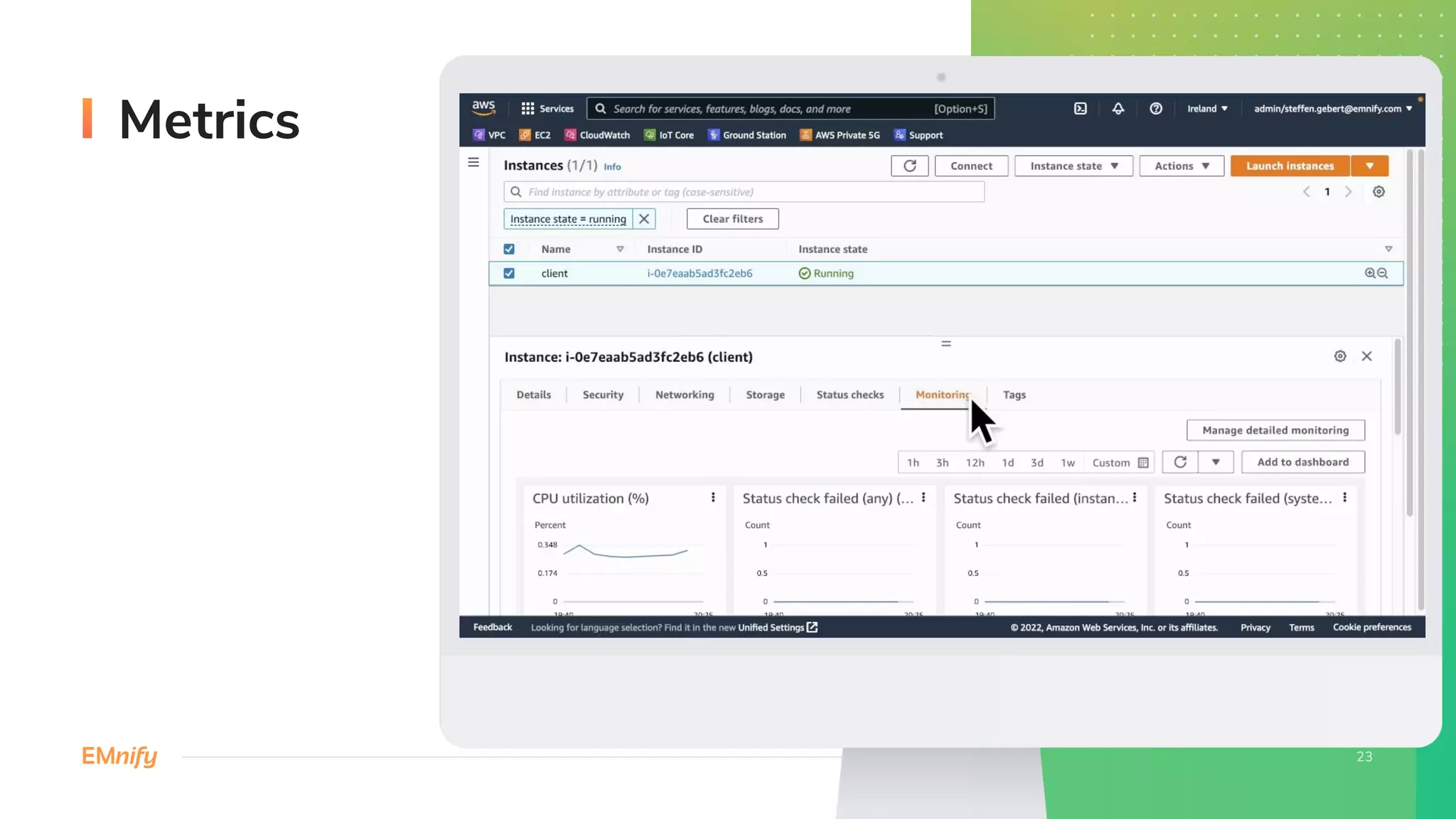Viewport: 1456px width, 819px height.
Task: Open the help question mark icon
Action: pyautogui.click(x=1155, y=109)
